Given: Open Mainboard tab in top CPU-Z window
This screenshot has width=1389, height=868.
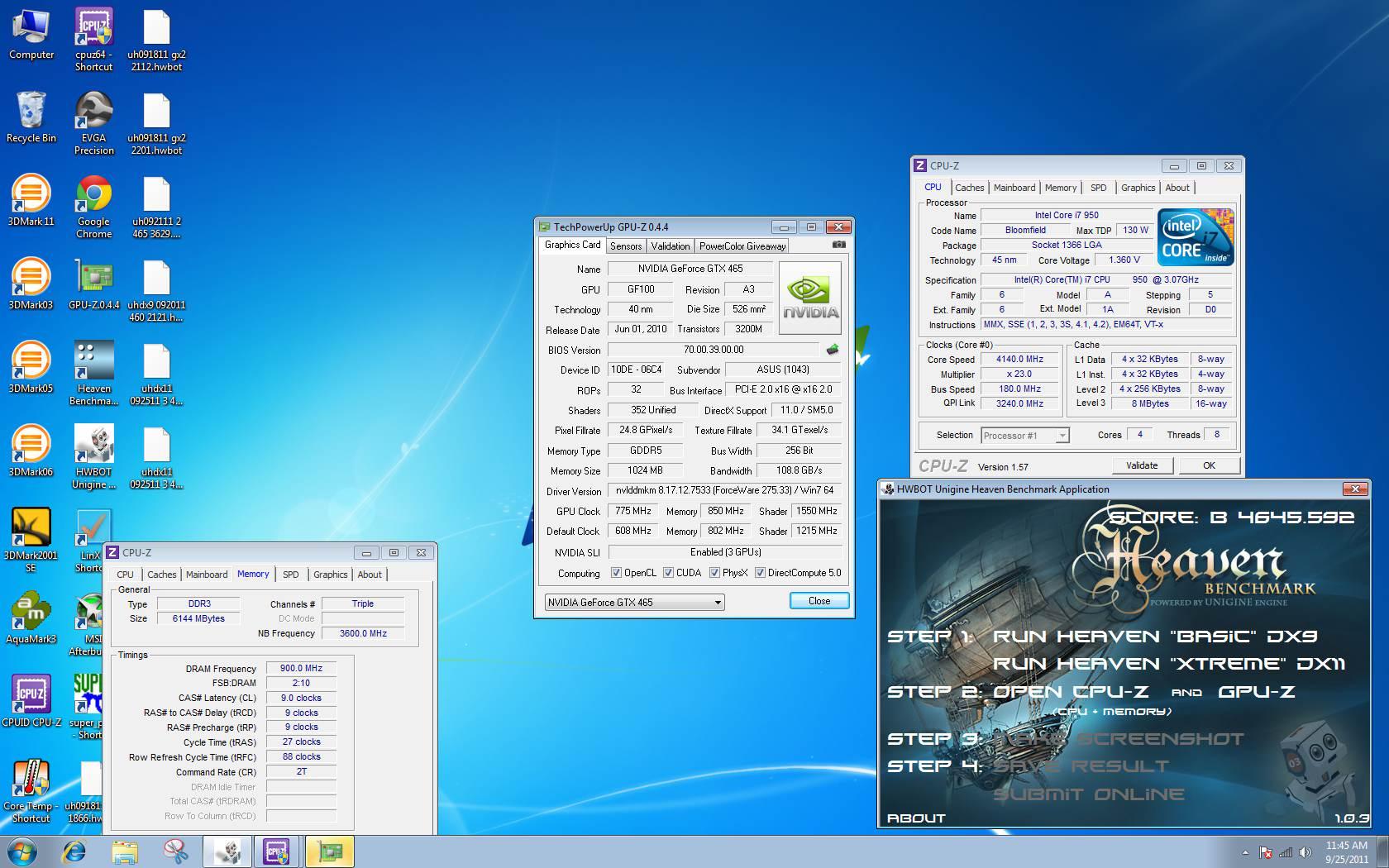Looking at the screenshot, I should tap(1014, 188).
